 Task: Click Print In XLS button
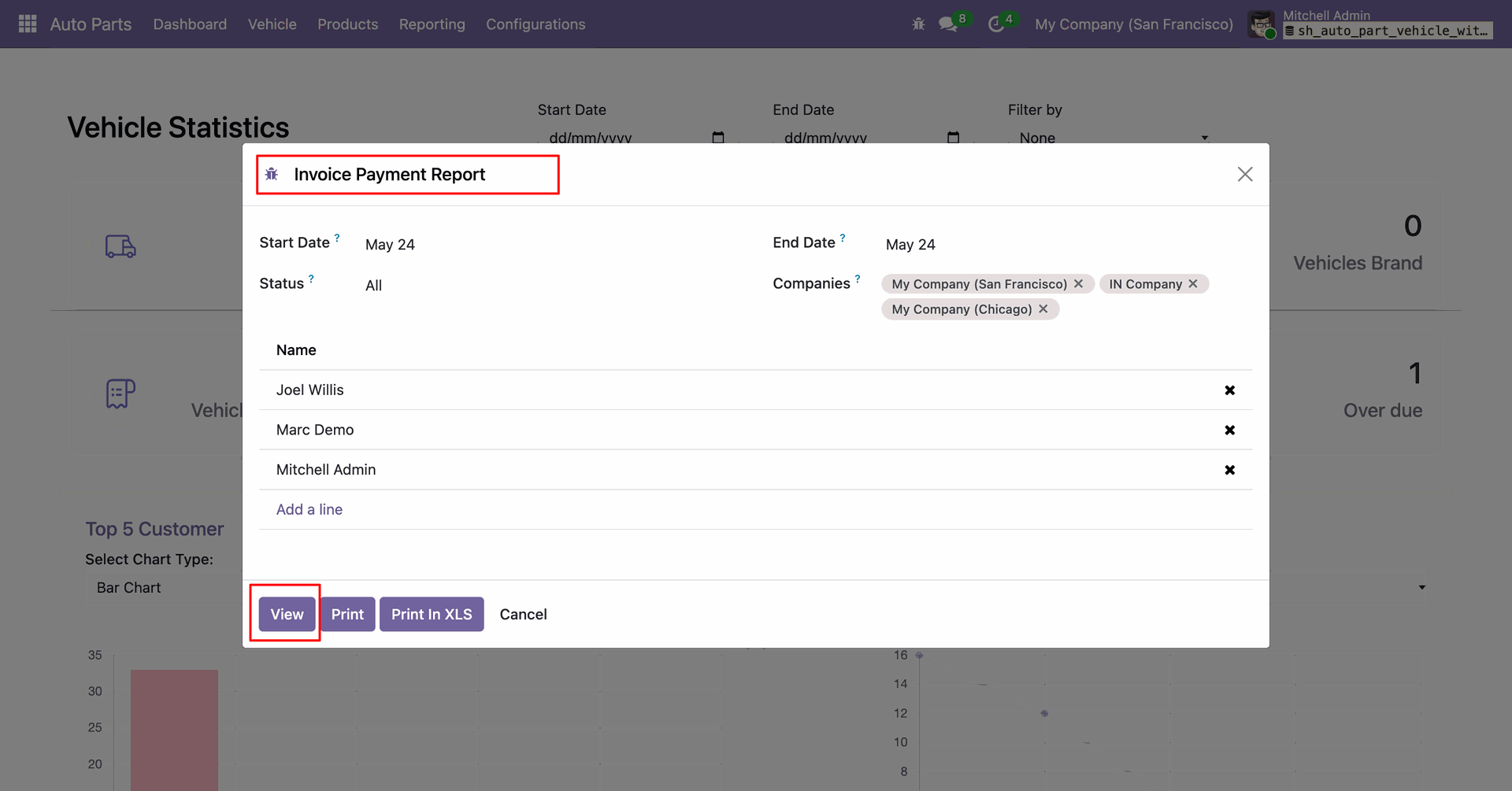pyautogui.click(x=432, y=614)
